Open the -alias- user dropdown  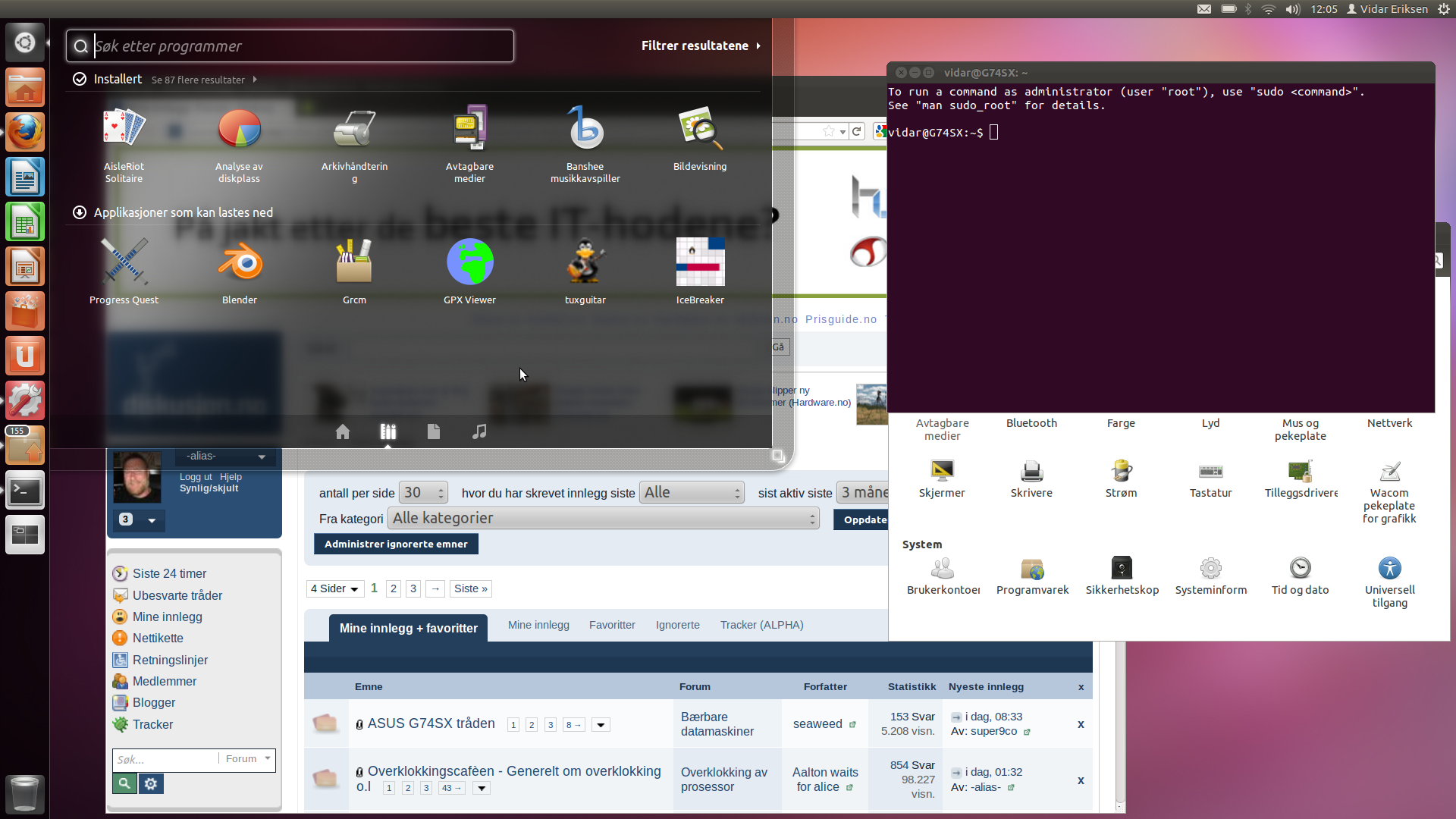[x=226, y=456]
